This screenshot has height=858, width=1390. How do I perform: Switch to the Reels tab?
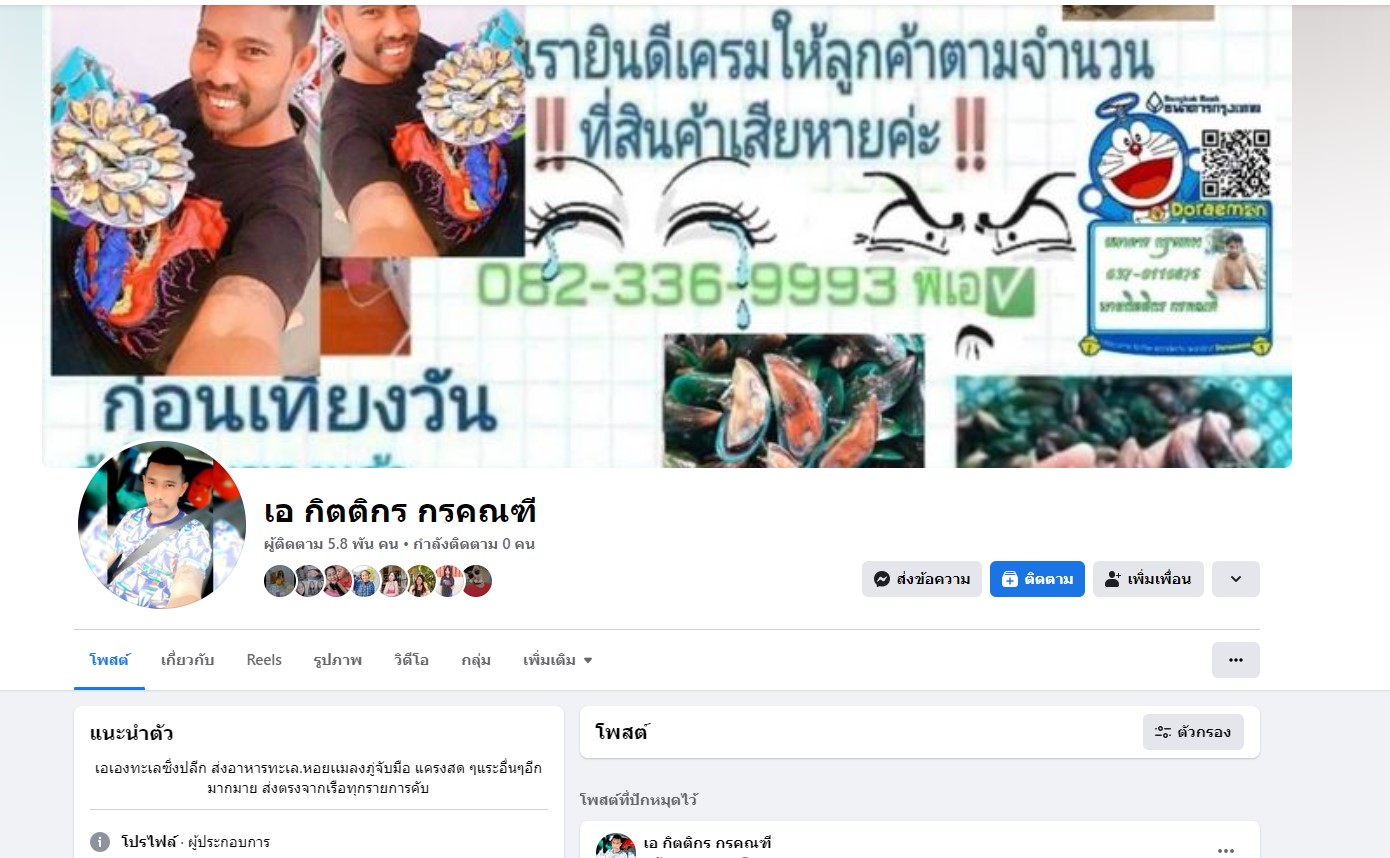264,660
